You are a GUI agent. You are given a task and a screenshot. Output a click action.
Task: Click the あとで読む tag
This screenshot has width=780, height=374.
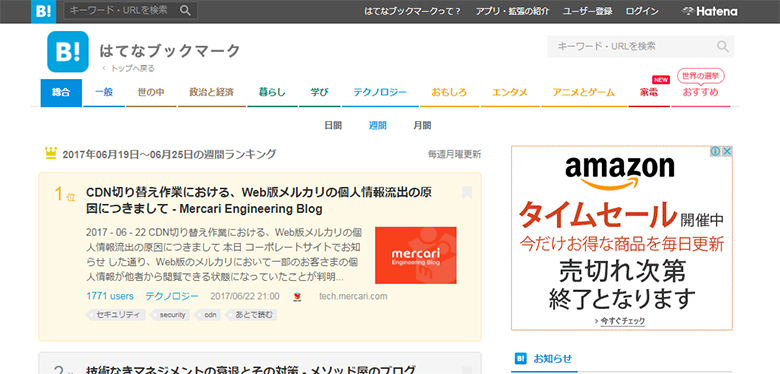coord(252,315)
